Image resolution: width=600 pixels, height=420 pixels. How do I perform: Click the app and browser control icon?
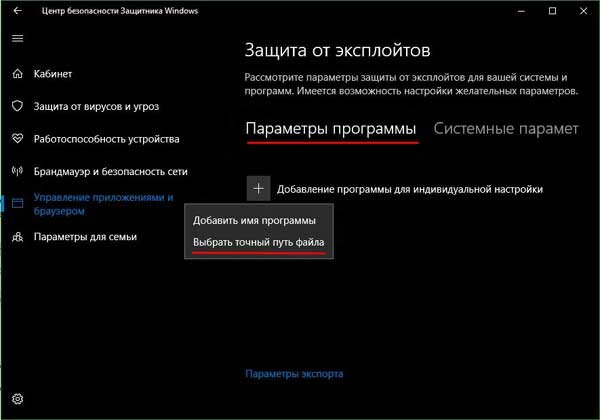point(18,203)
